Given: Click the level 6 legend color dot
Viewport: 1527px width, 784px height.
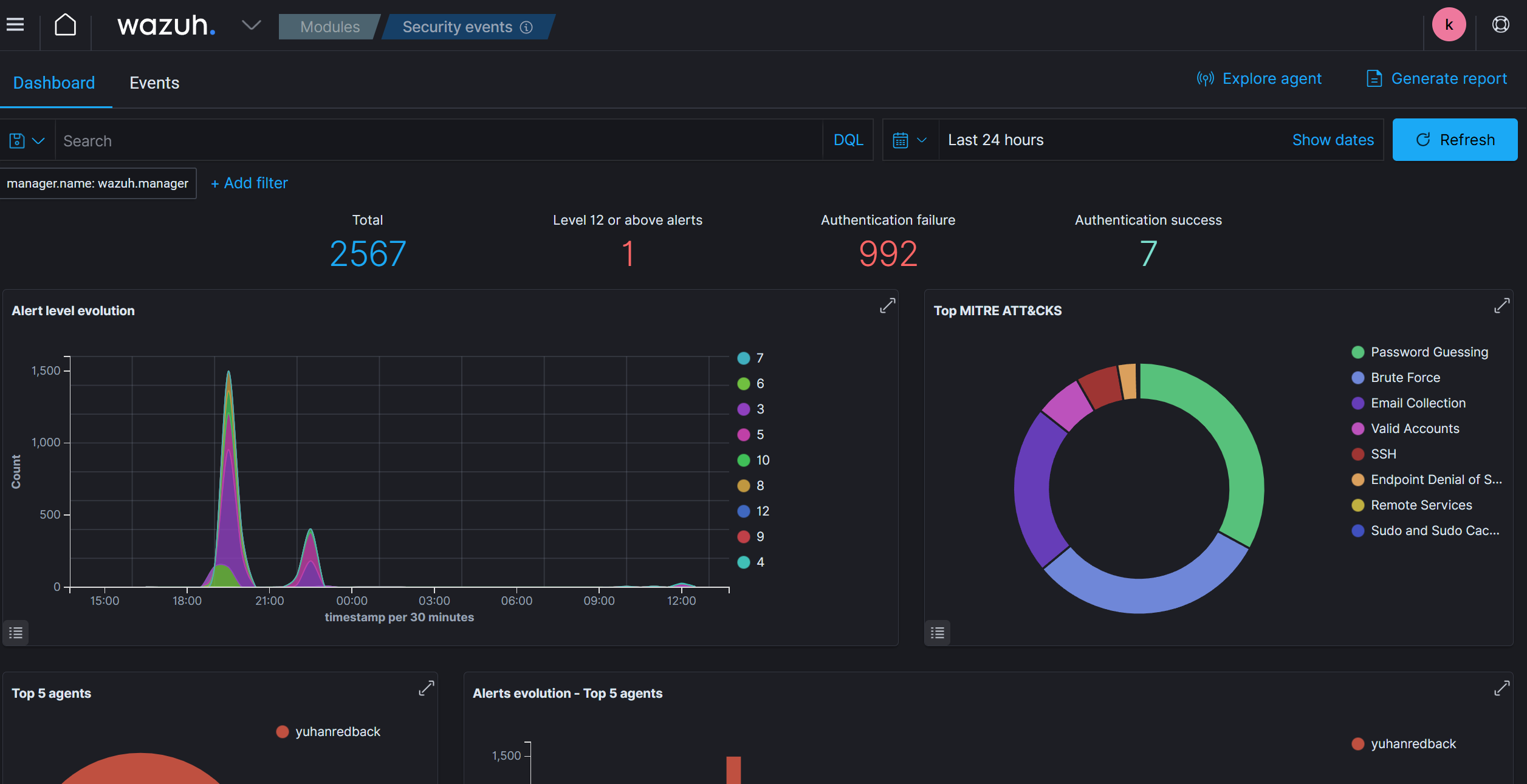Looking at the screenshot, I should tap(743, 384).
